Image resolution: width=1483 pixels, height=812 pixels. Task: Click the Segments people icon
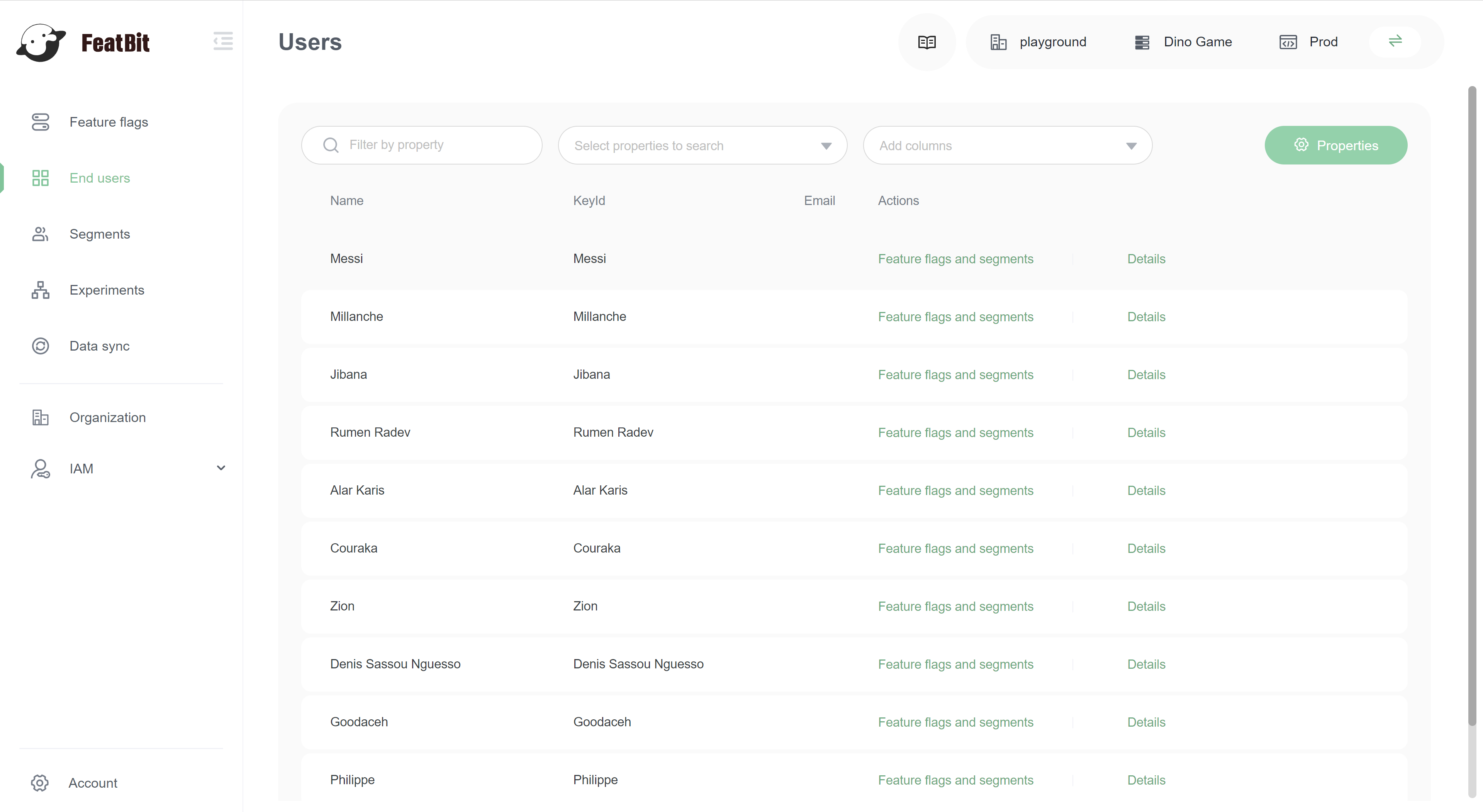(40, 234)
